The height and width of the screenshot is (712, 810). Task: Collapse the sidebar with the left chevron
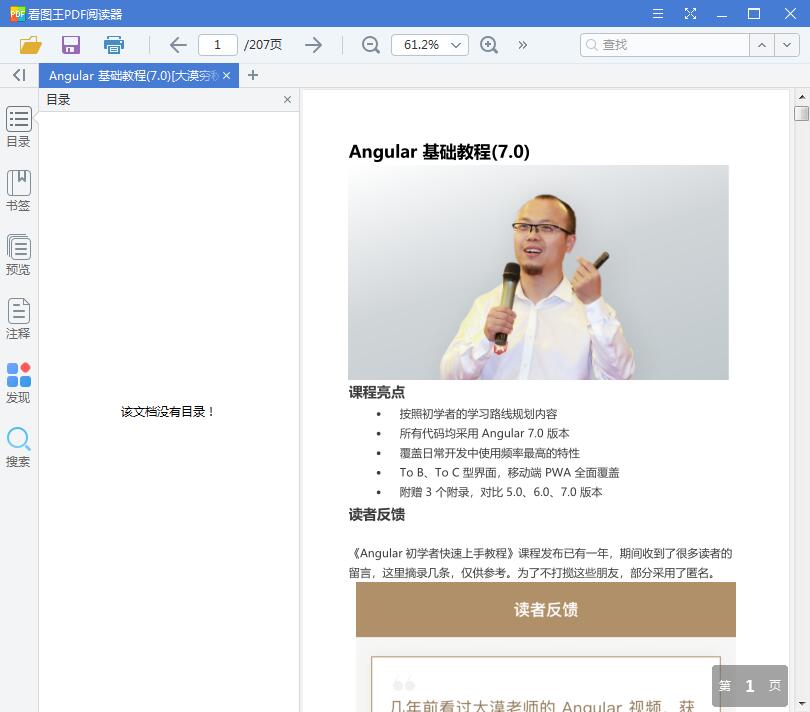17,75
